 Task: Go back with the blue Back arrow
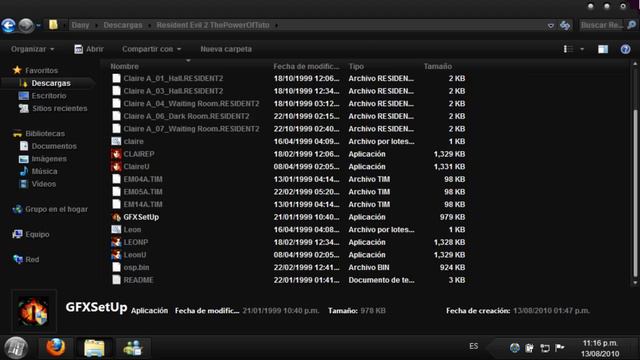pos(8,25)
